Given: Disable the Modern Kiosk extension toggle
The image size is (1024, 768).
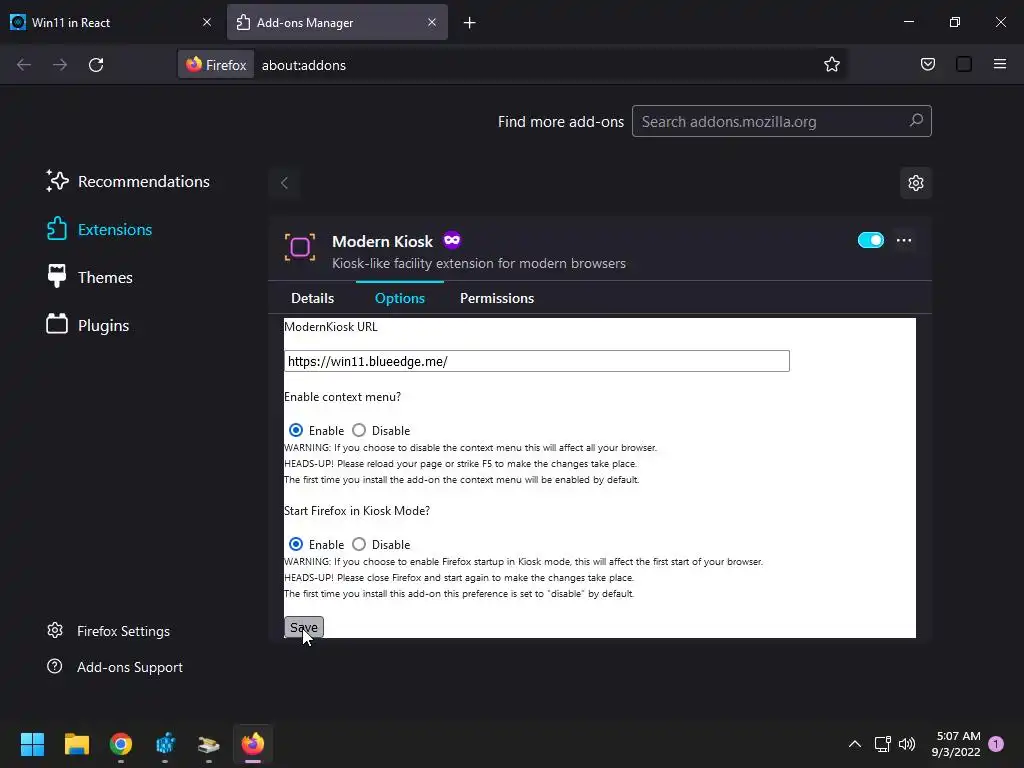Looking at the screenshot, I should click(x=871, y=240).
